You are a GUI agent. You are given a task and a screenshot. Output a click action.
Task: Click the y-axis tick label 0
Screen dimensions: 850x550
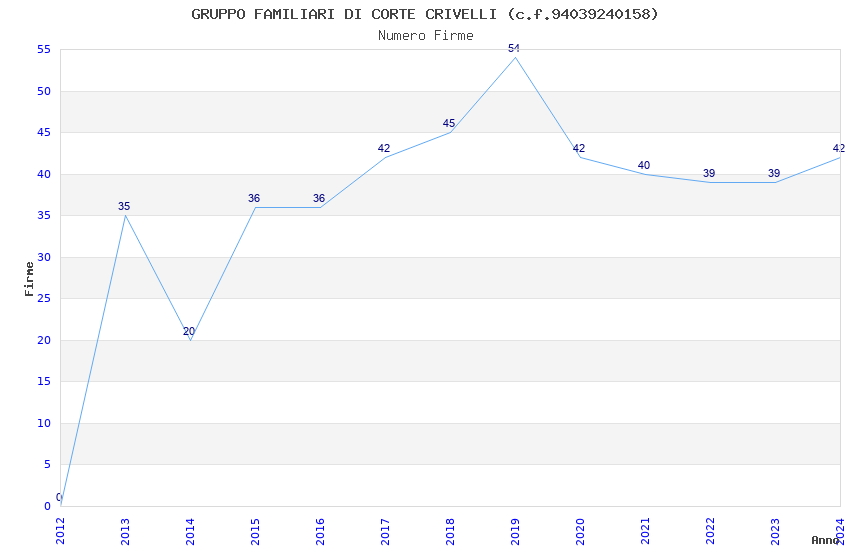tap(48, 506)
